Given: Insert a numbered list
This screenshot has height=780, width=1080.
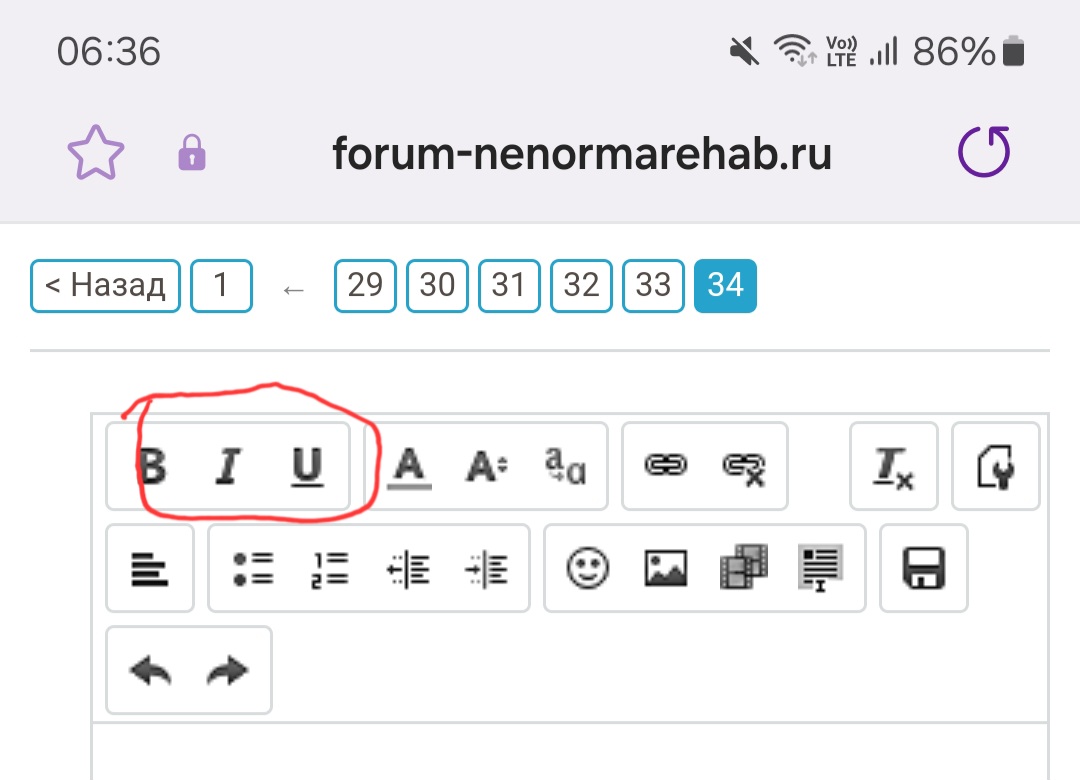Looking at the screenshot, I should [330, 568].
